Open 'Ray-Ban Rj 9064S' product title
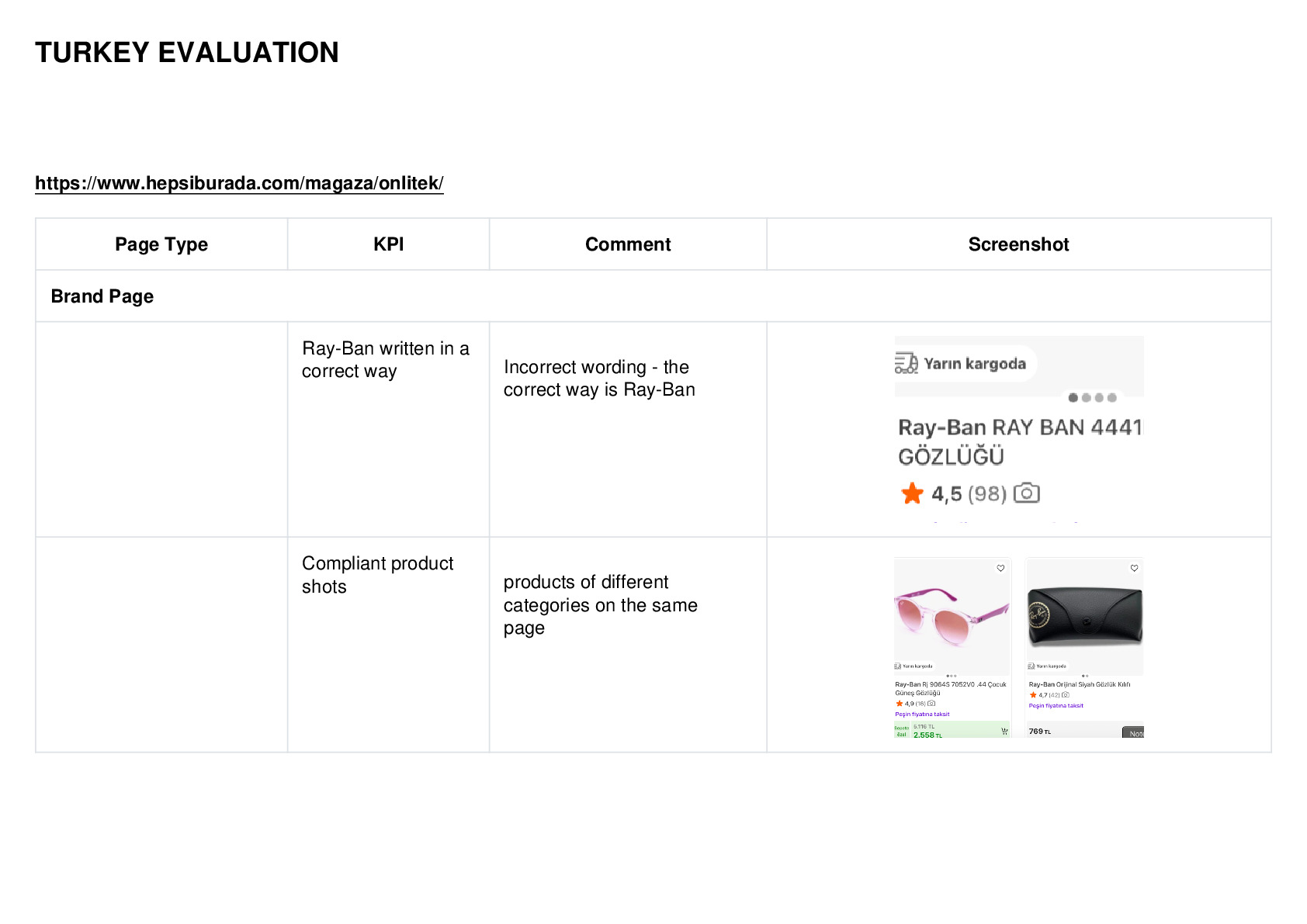Screen dimensions: 1307x924 tap(951, 688)
